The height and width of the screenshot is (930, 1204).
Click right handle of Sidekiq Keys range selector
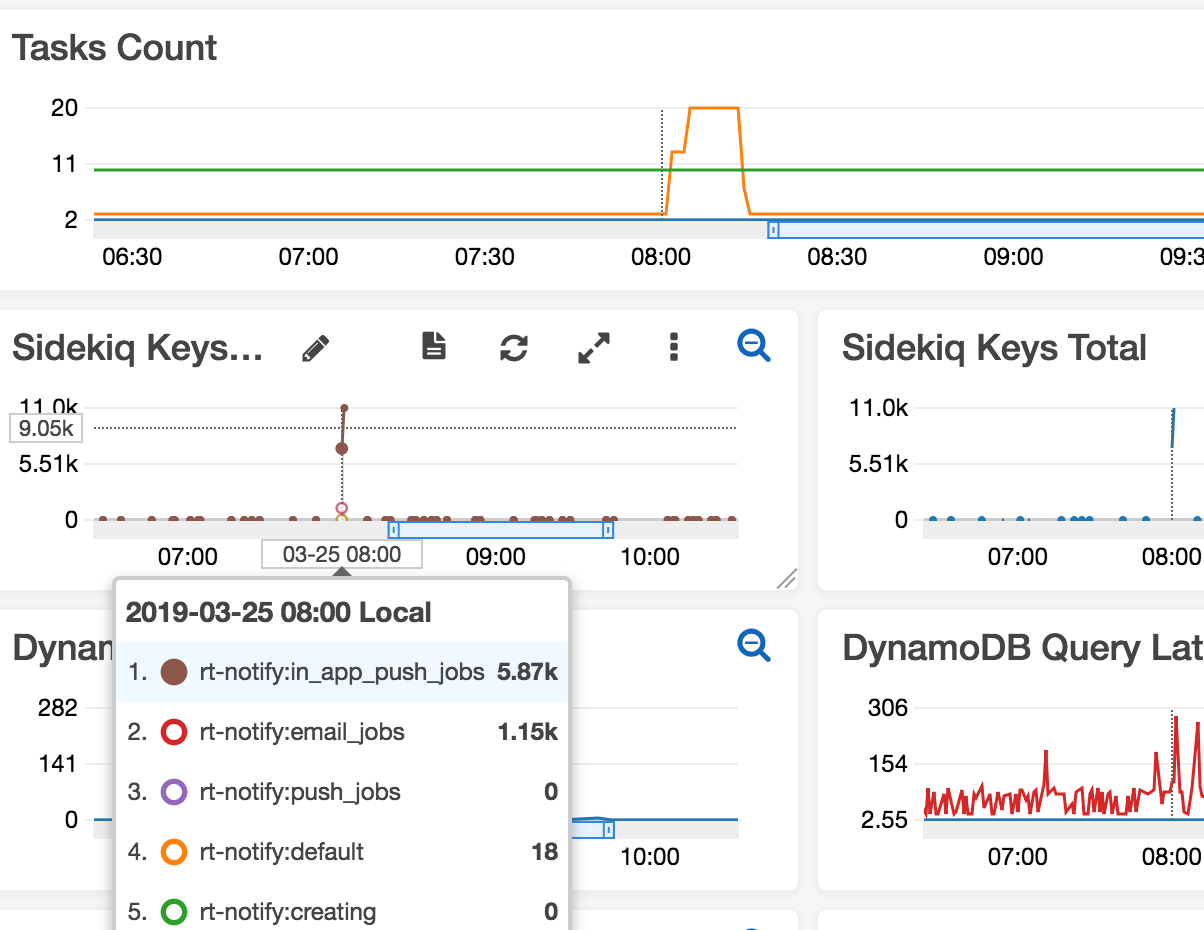tap(608, 530)
